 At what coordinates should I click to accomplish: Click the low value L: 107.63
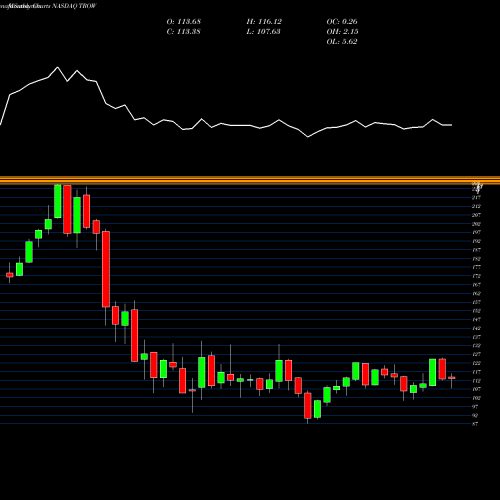(263, 32)
